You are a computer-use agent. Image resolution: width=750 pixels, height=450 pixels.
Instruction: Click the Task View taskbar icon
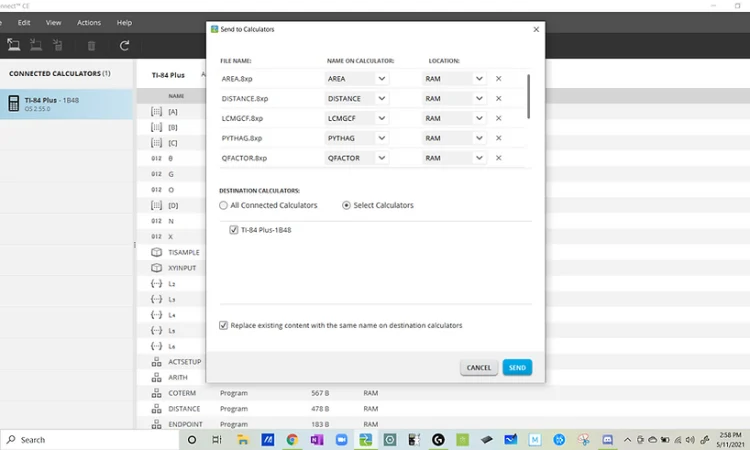pyautogui.click(x=217, y=439)
